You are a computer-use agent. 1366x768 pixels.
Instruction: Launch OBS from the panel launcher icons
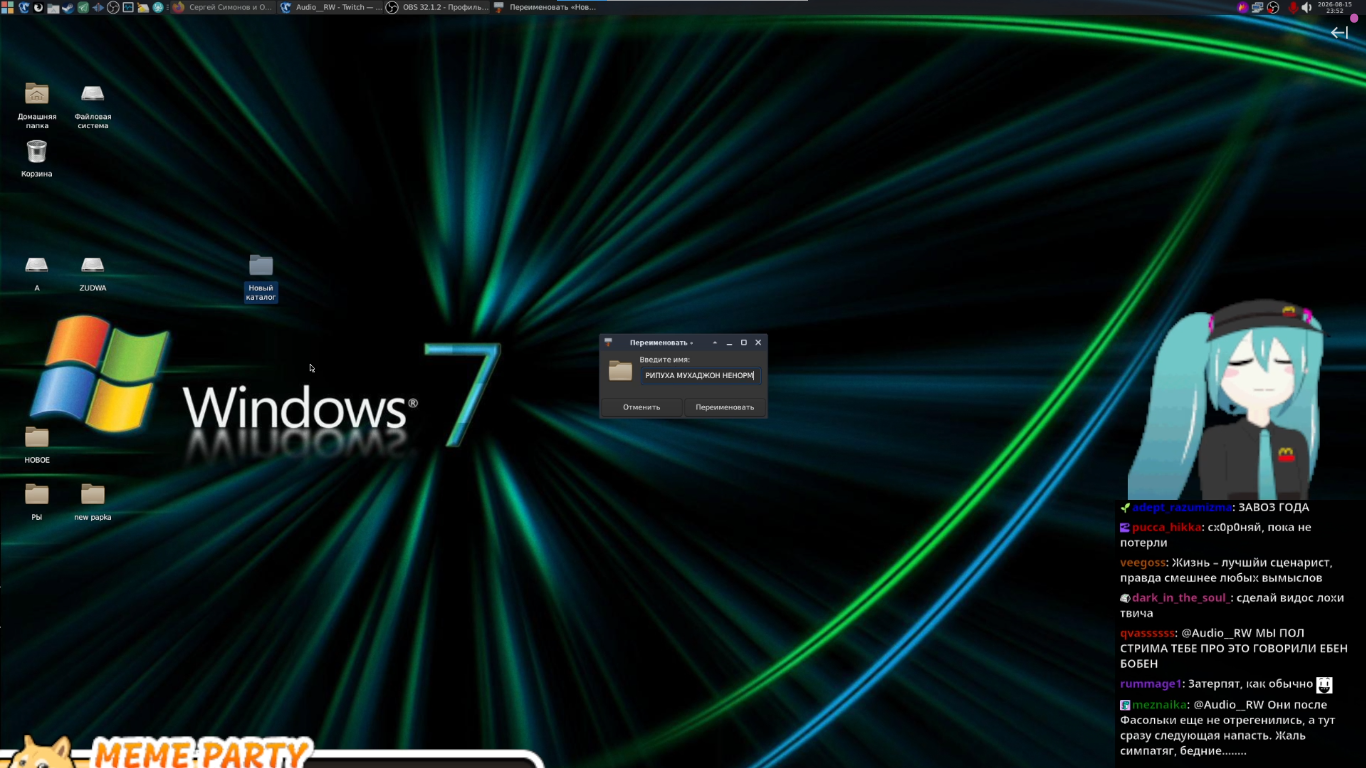[x=113, y=7]
